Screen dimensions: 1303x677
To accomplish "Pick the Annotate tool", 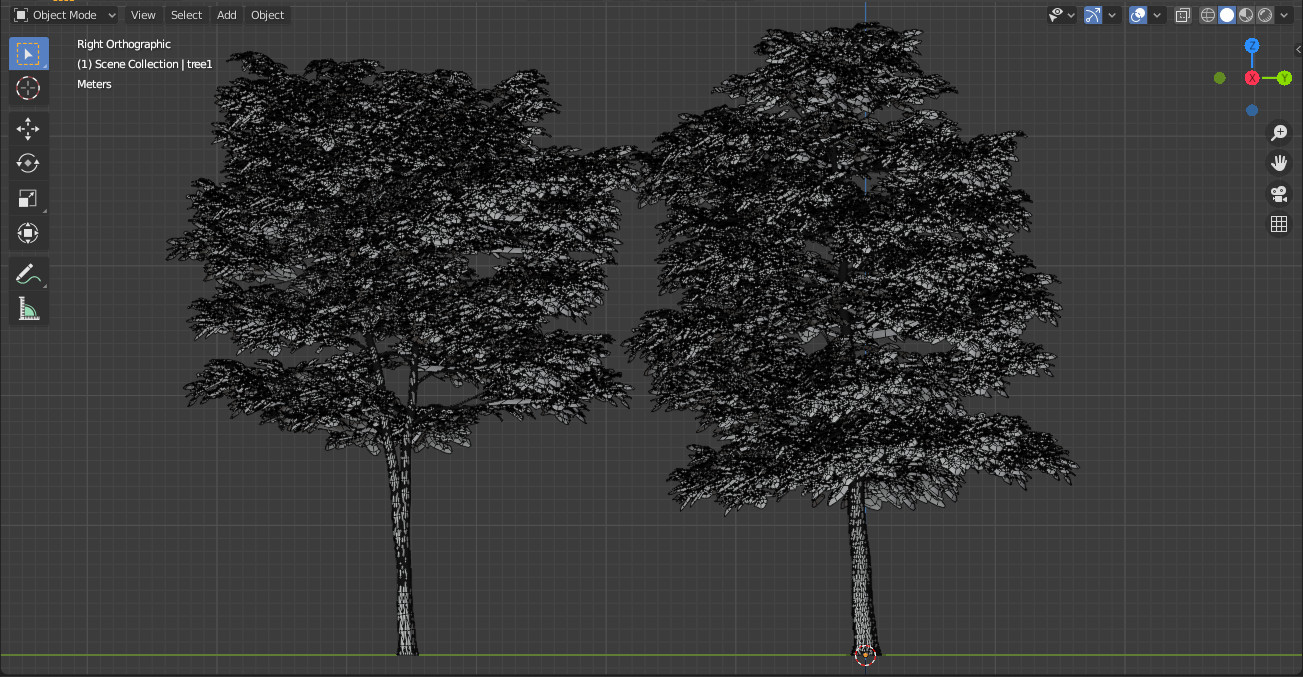I will pos(28,272).
